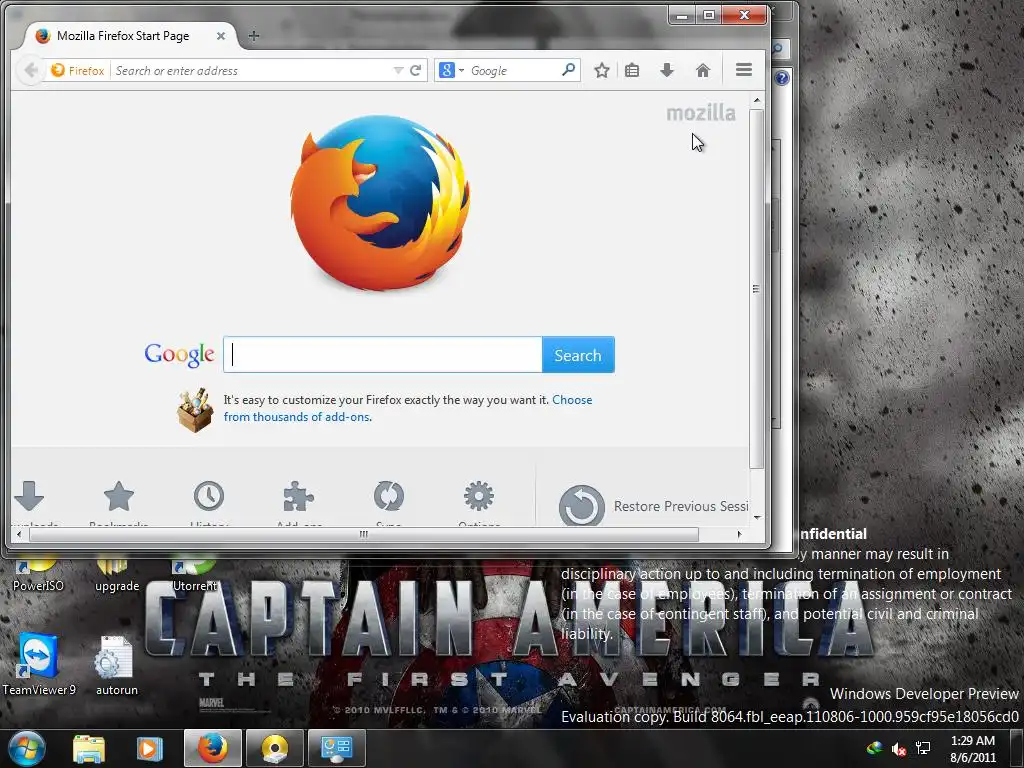Image resolution: width=1024 pixels, height=768 pixels.
Task: Open the Google search engine selector dropdown
Action: 451,70
